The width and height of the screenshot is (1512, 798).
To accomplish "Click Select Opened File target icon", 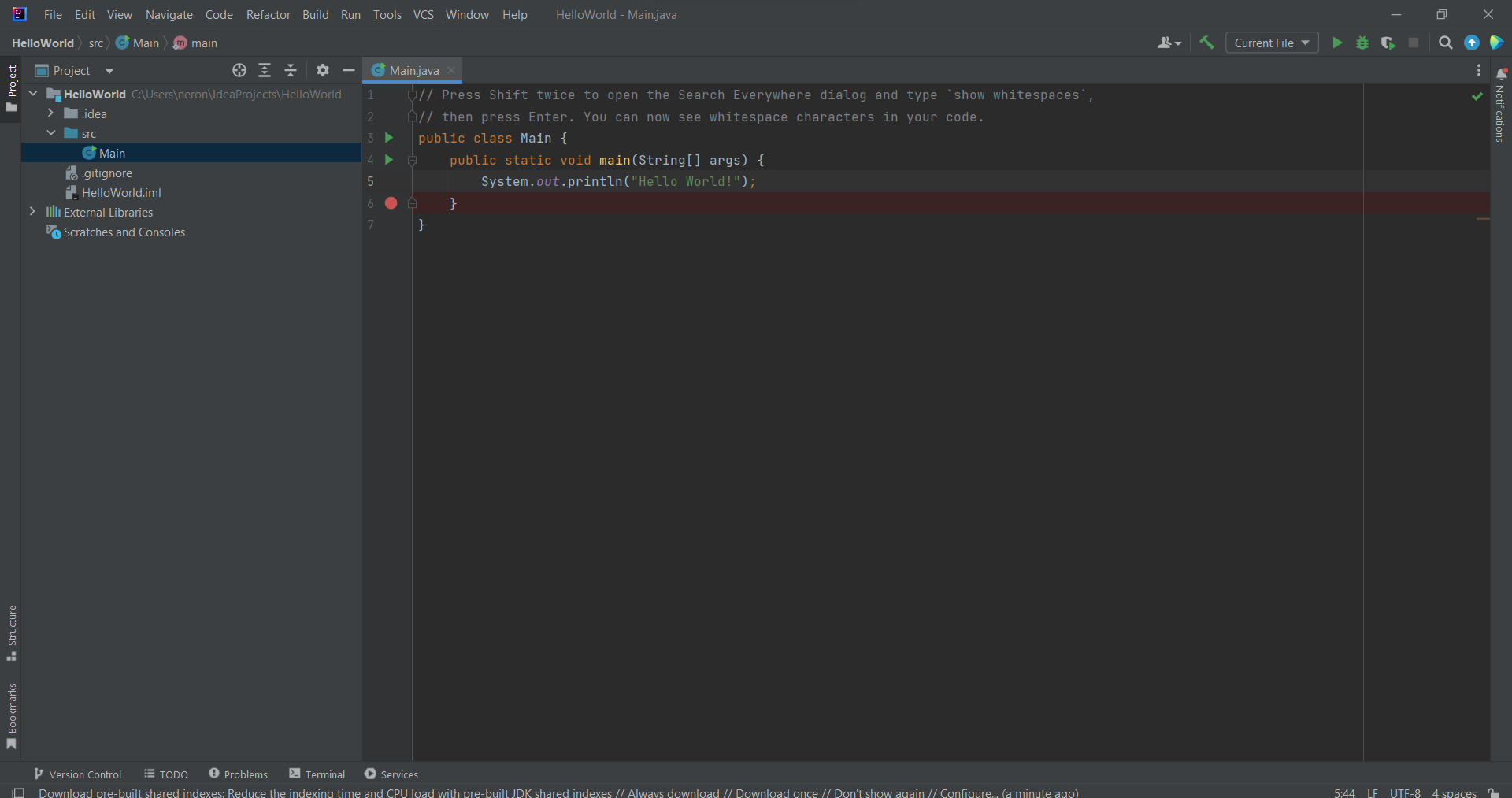I will [239, 70].
